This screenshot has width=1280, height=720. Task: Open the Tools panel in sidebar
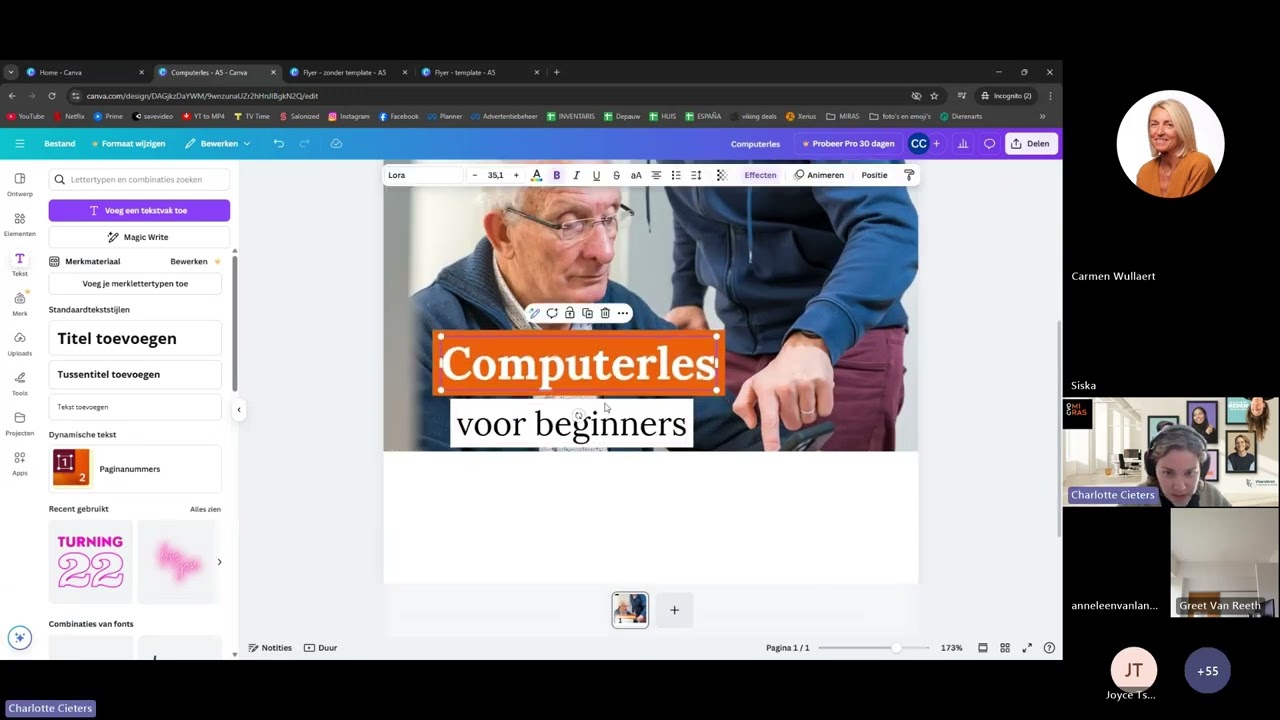[19, 384]
